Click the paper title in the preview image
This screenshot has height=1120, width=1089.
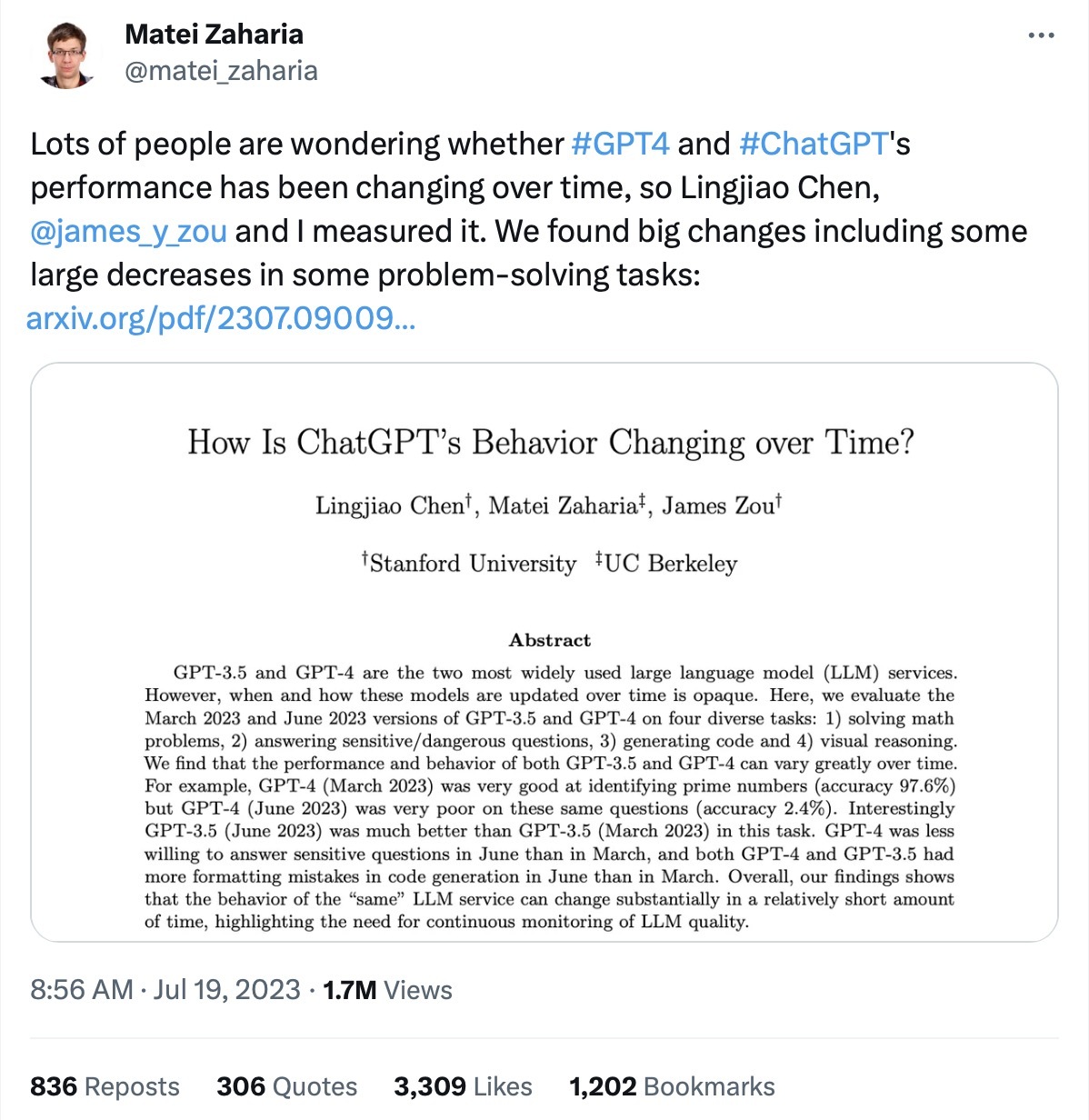pyautogui.click(x=550, y=443)
